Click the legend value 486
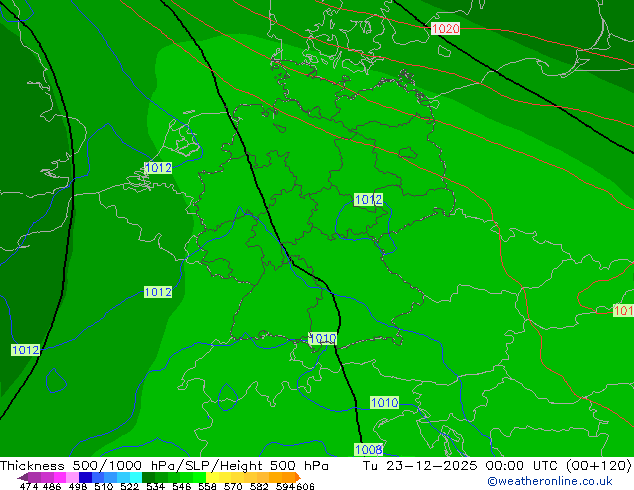 [x=52, y=487]
